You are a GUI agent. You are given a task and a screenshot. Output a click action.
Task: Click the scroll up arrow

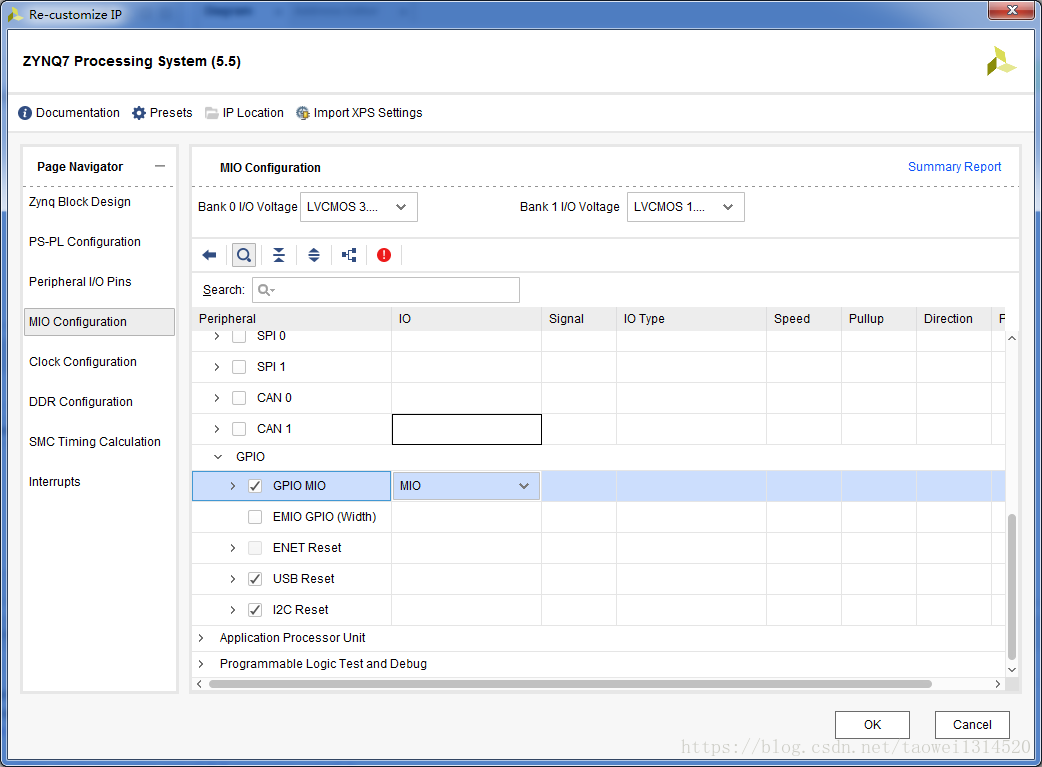[x=1012, y=338]
